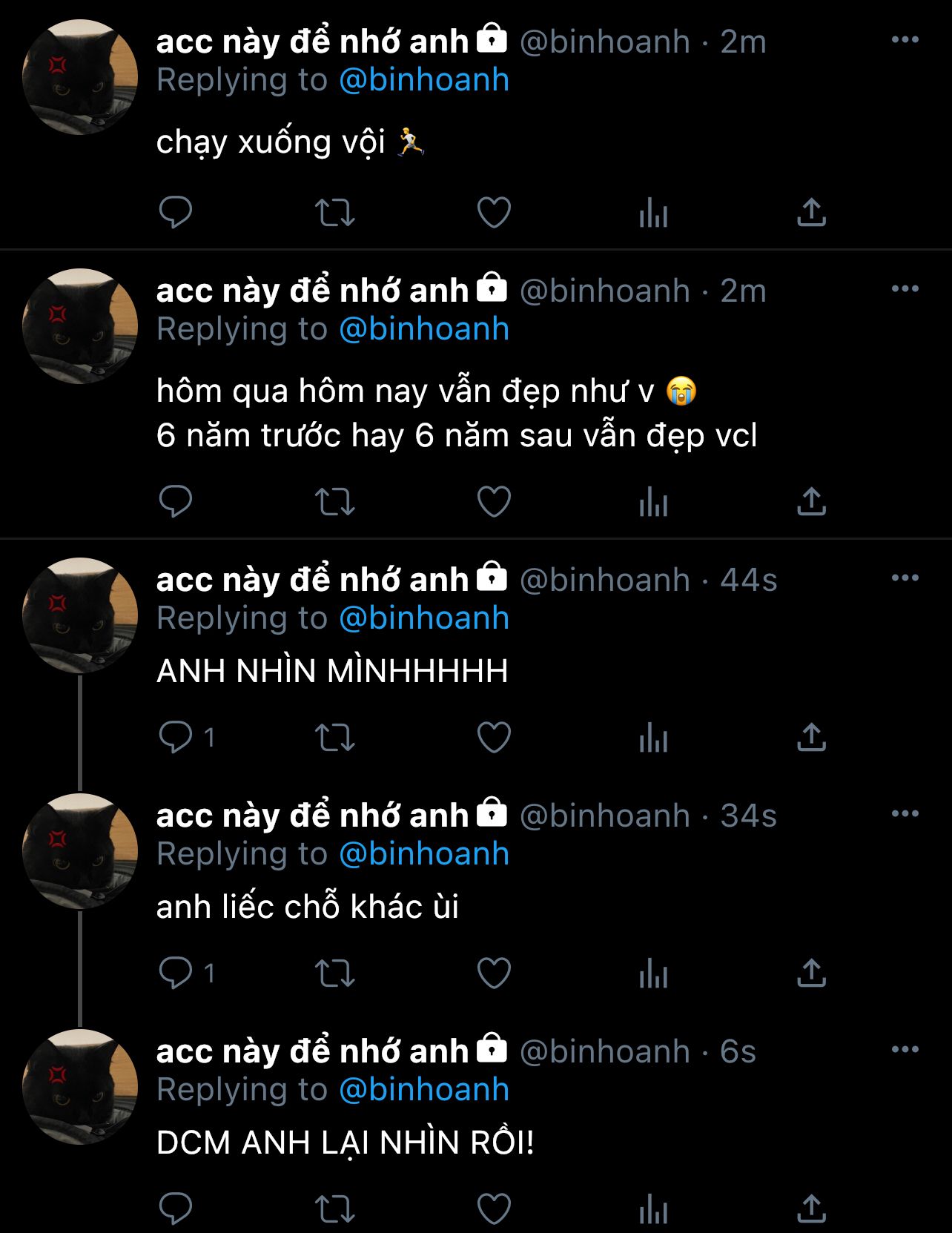Retweet the "anh liếc chỗ khác ùi" tweet
Image resolution: width=952 pixels, height=1233 pixels.
(335, 973)
